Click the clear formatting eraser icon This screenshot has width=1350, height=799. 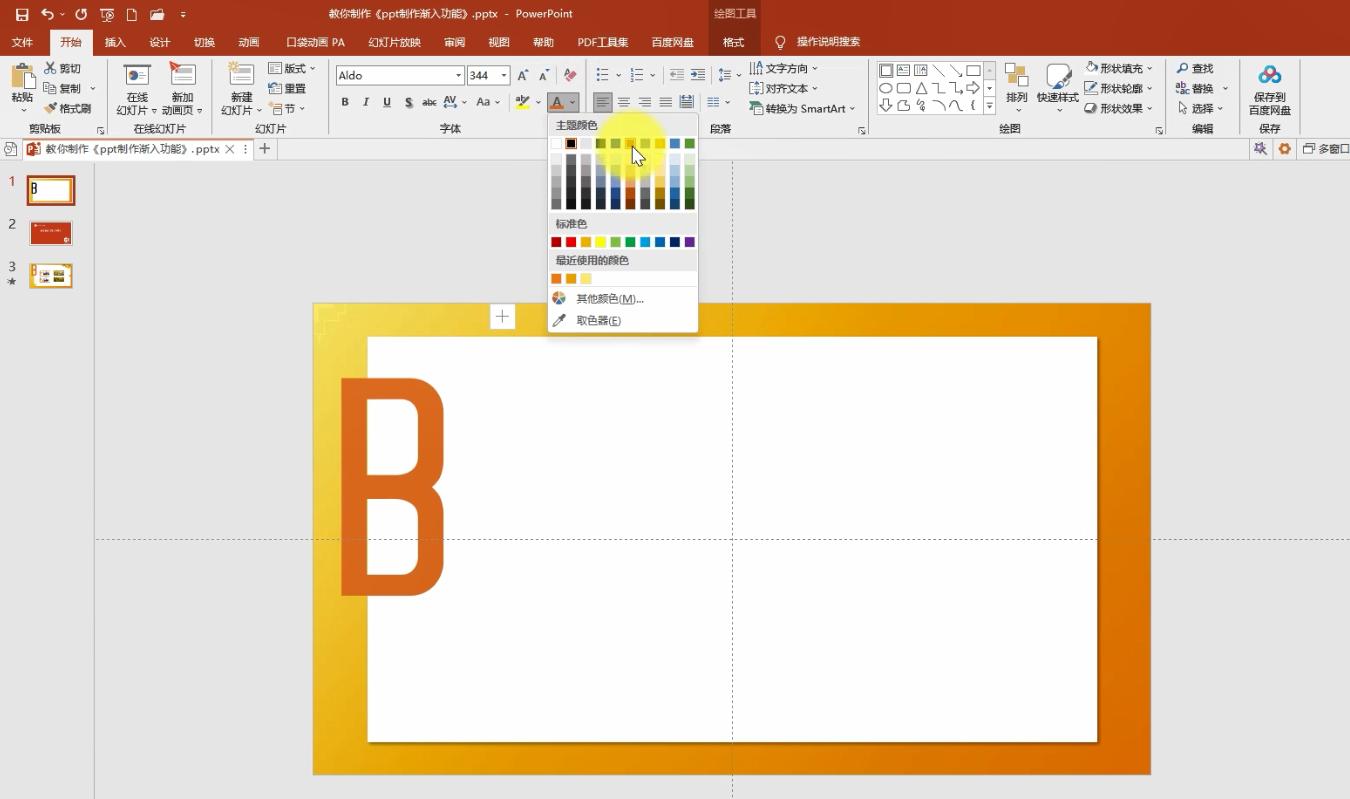click(570, 75)
